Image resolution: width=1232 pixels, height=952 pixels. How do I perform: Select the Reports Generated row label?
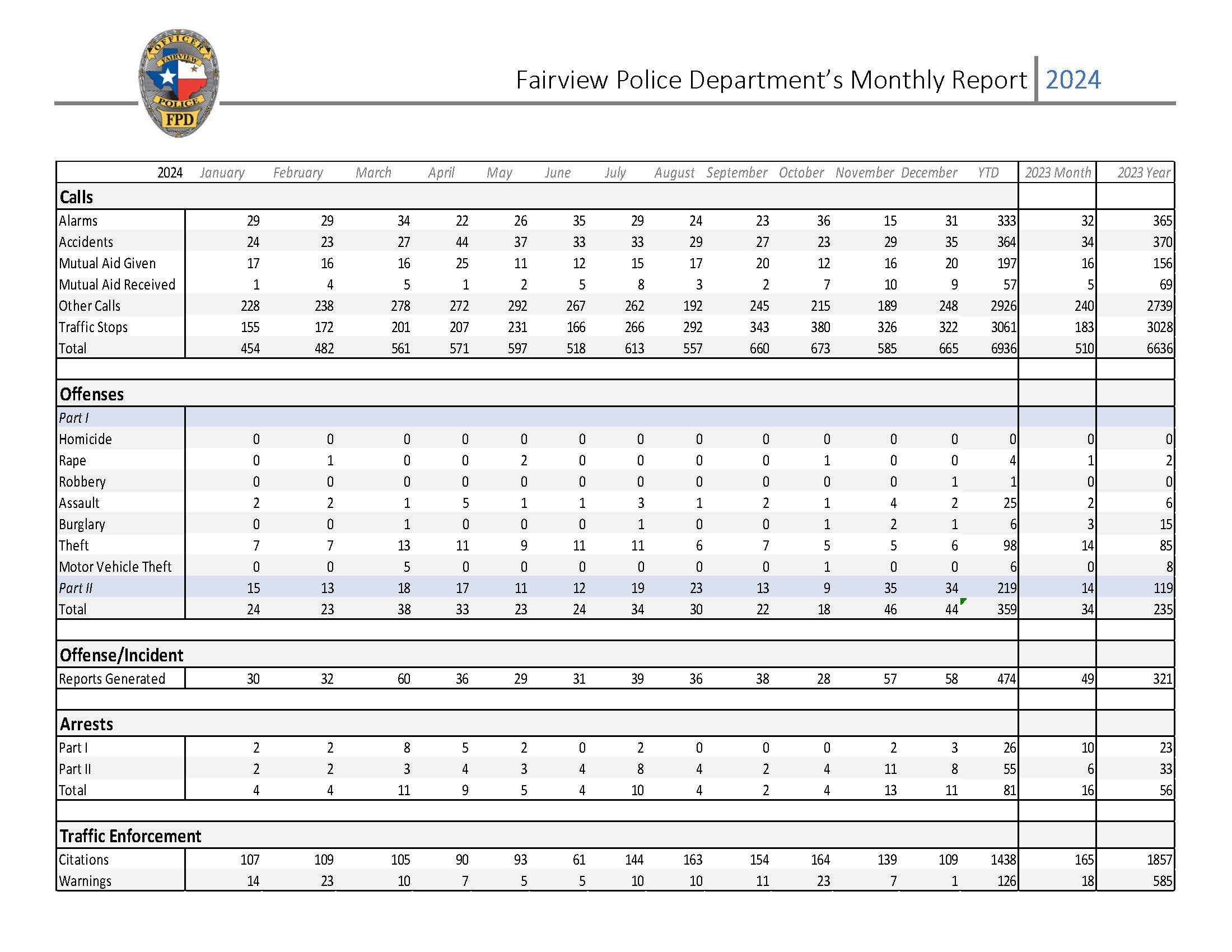point(111,679)
